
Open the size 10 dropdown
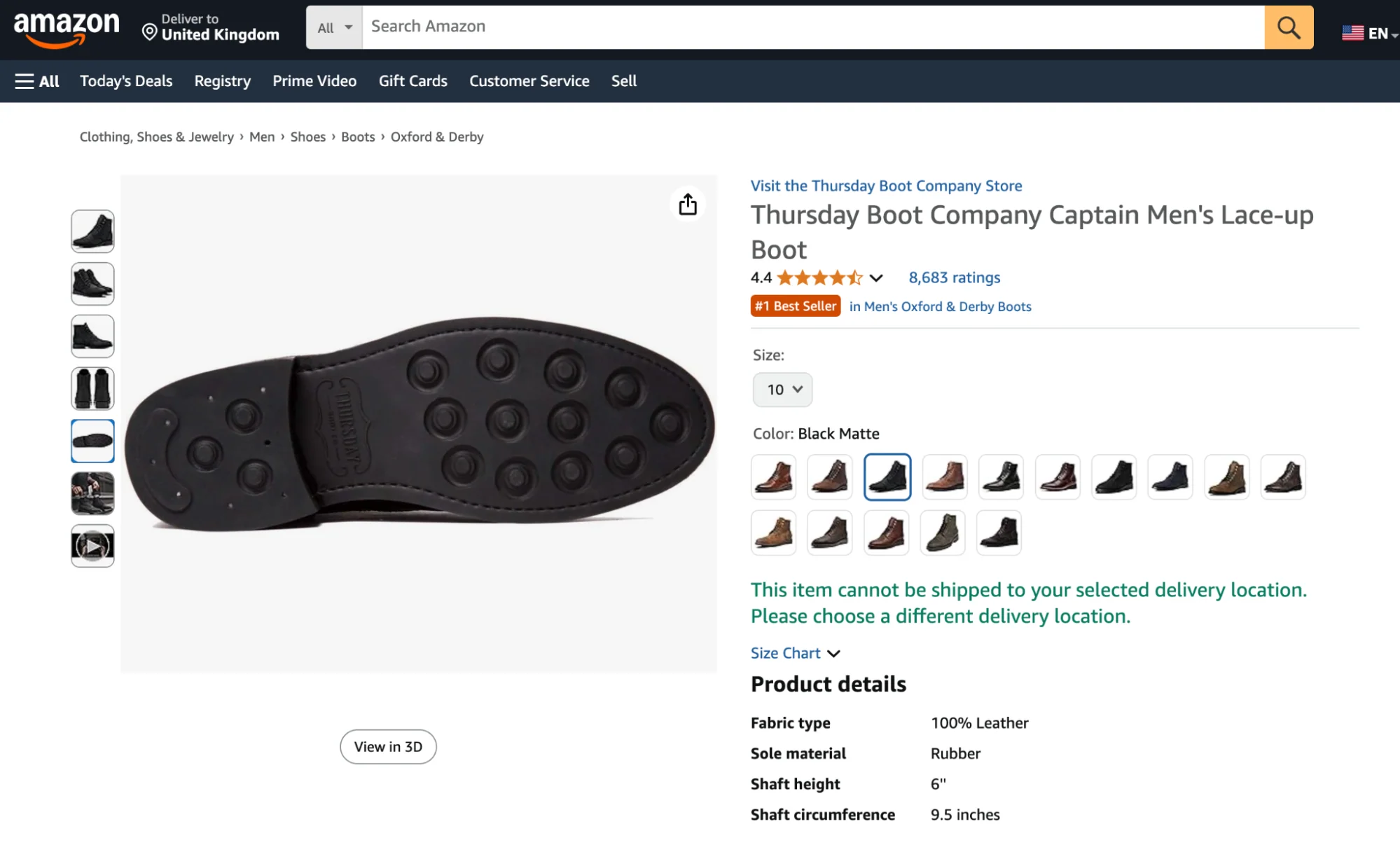click(782, 389)
